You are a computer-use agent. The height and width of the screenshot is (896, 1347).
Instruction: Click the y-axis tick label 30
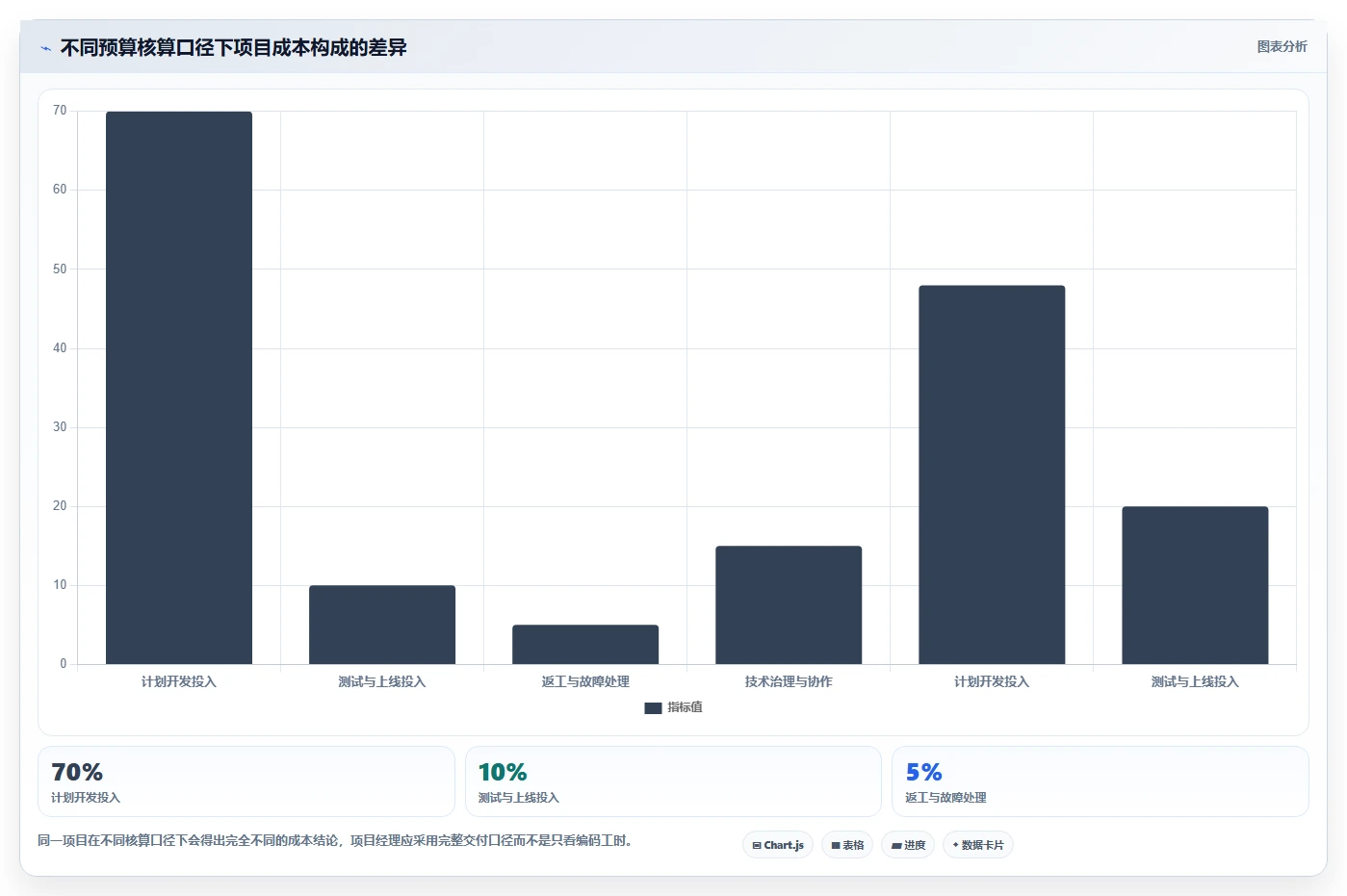pyautogui.click(x=60, y=427)
